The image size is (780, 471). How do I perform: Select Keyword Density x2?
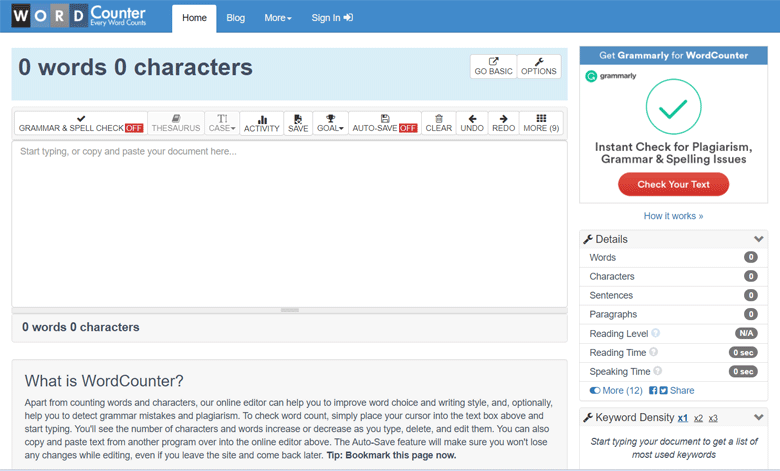point(698,418)
